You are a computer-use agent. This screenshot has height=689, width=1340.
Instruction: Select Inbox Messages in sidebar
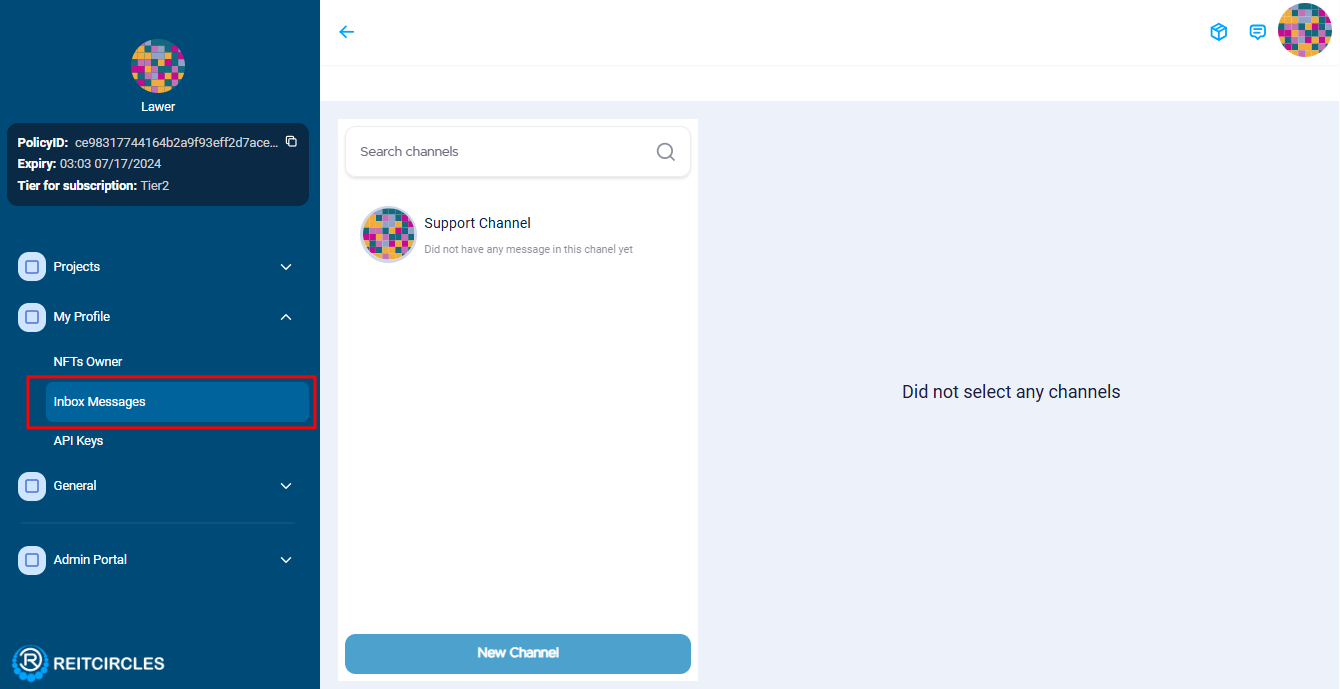tap(100, 402)
